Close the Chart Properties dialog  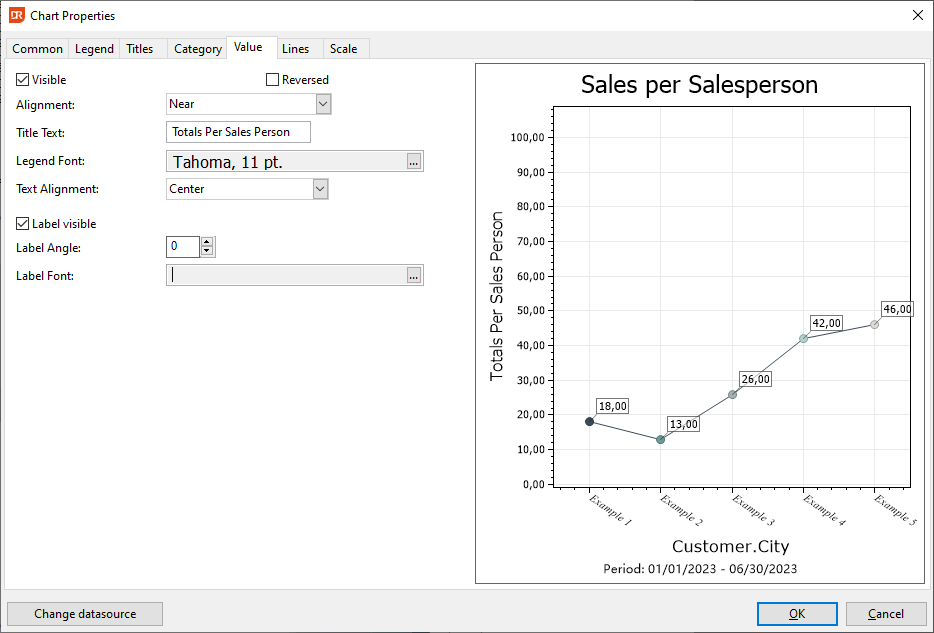917,15
